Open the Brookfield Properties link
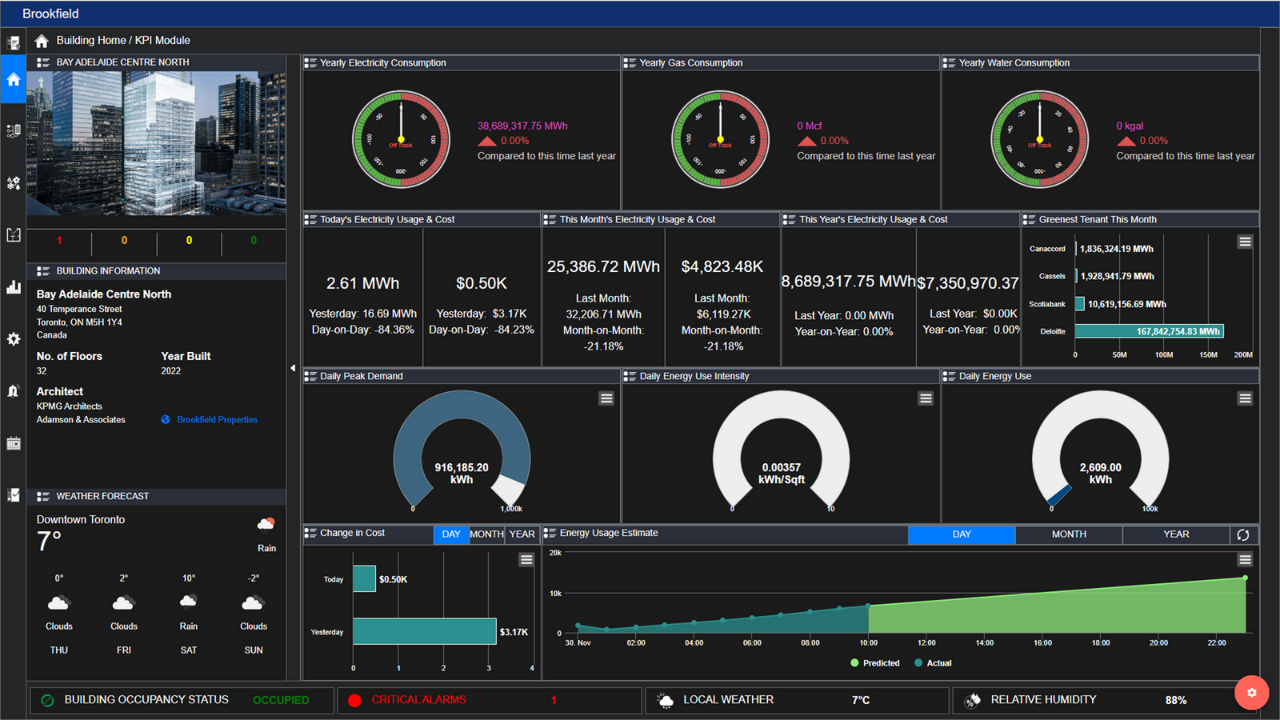This screenshot has height=720, width=1280. (217, 420)
